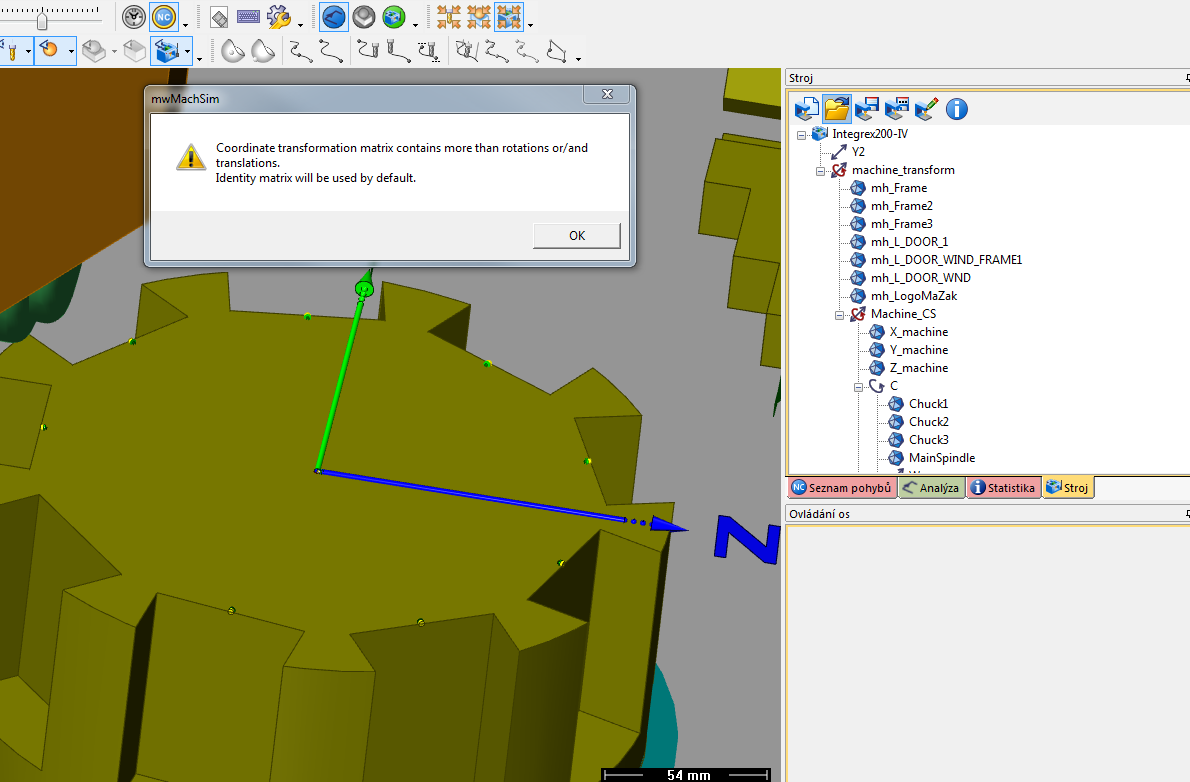
Task: Open the settings wrench-and-gear icon
Action: [279, 17]
